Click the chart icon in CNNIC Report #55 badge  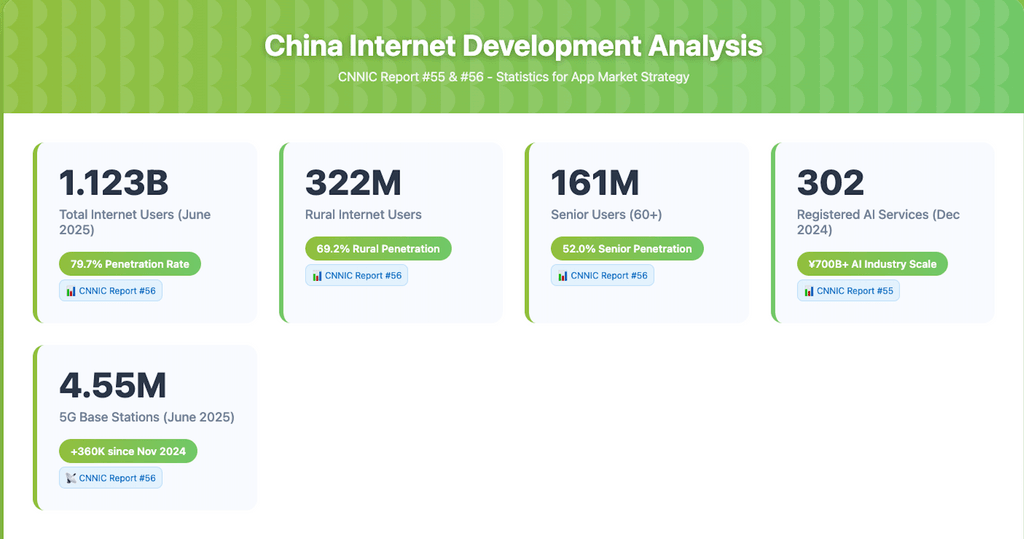[809, 291]
